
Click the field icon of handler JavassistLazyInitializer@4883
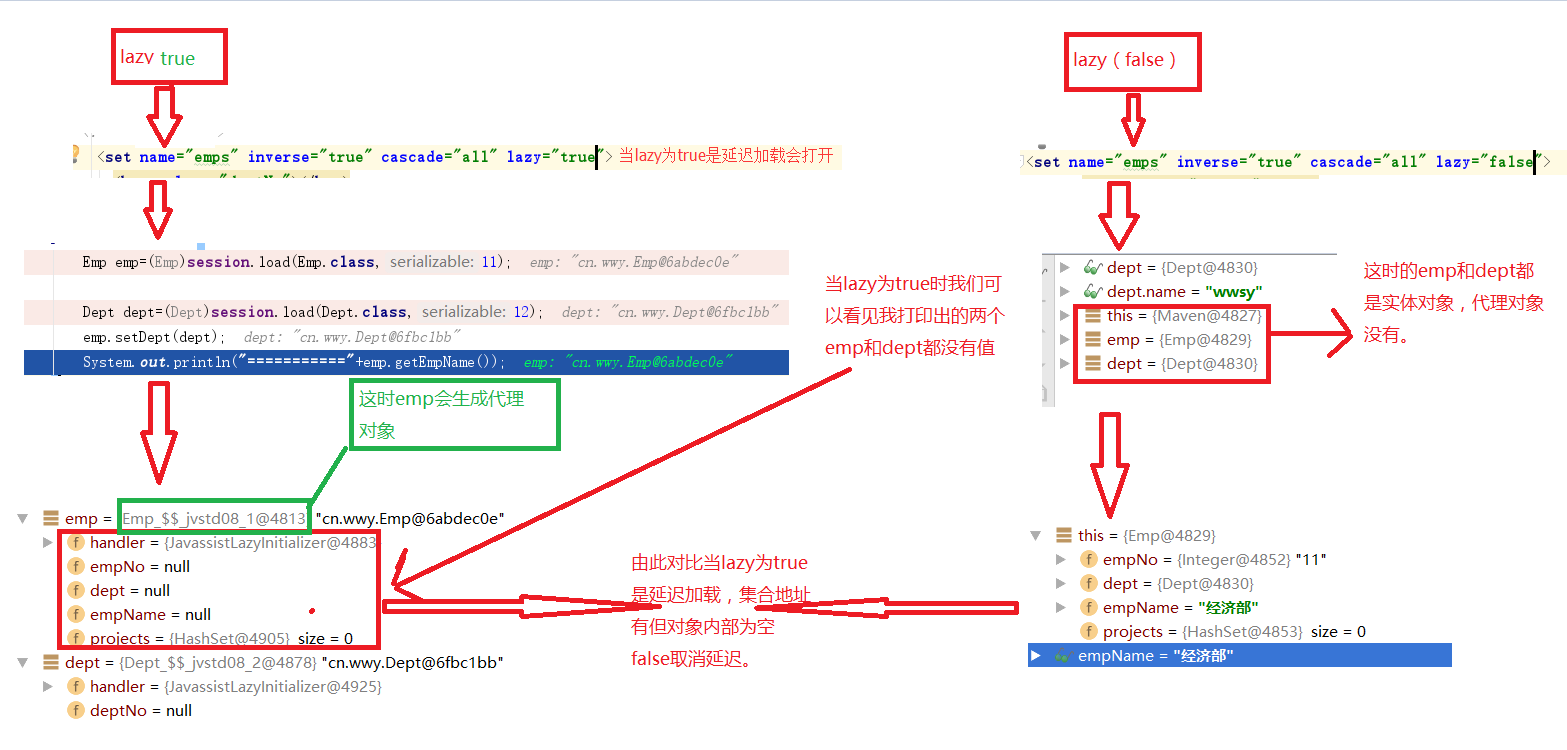pyautogui.click(x=75, y=542)
